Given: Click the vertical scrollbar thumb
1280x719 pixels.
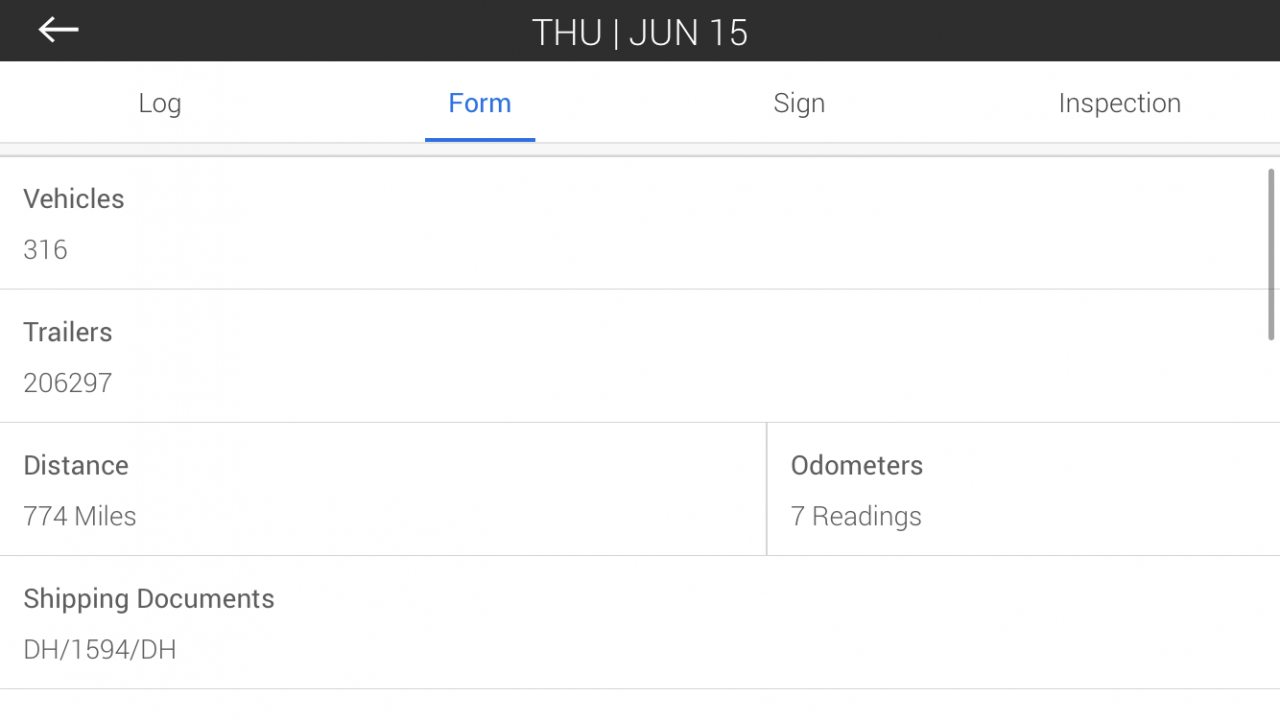Looking at the screenshot, I should pyautogui.click(x=1272, y=254).
